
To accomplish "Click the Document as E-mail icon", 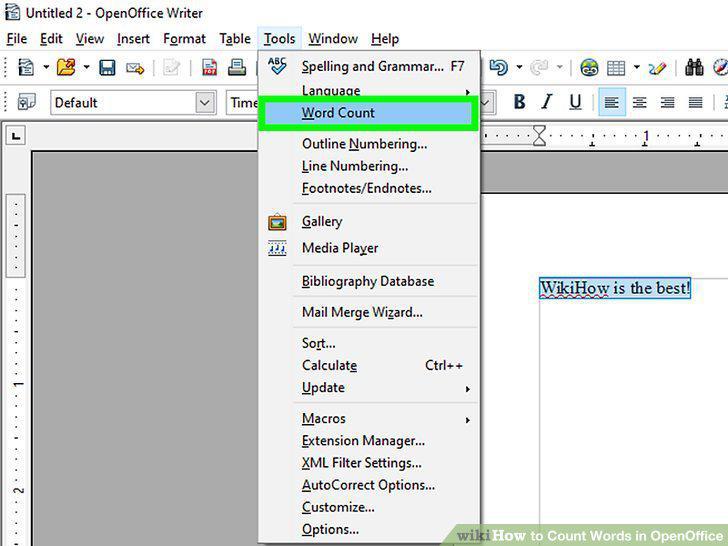I will [x=135, y=68].
